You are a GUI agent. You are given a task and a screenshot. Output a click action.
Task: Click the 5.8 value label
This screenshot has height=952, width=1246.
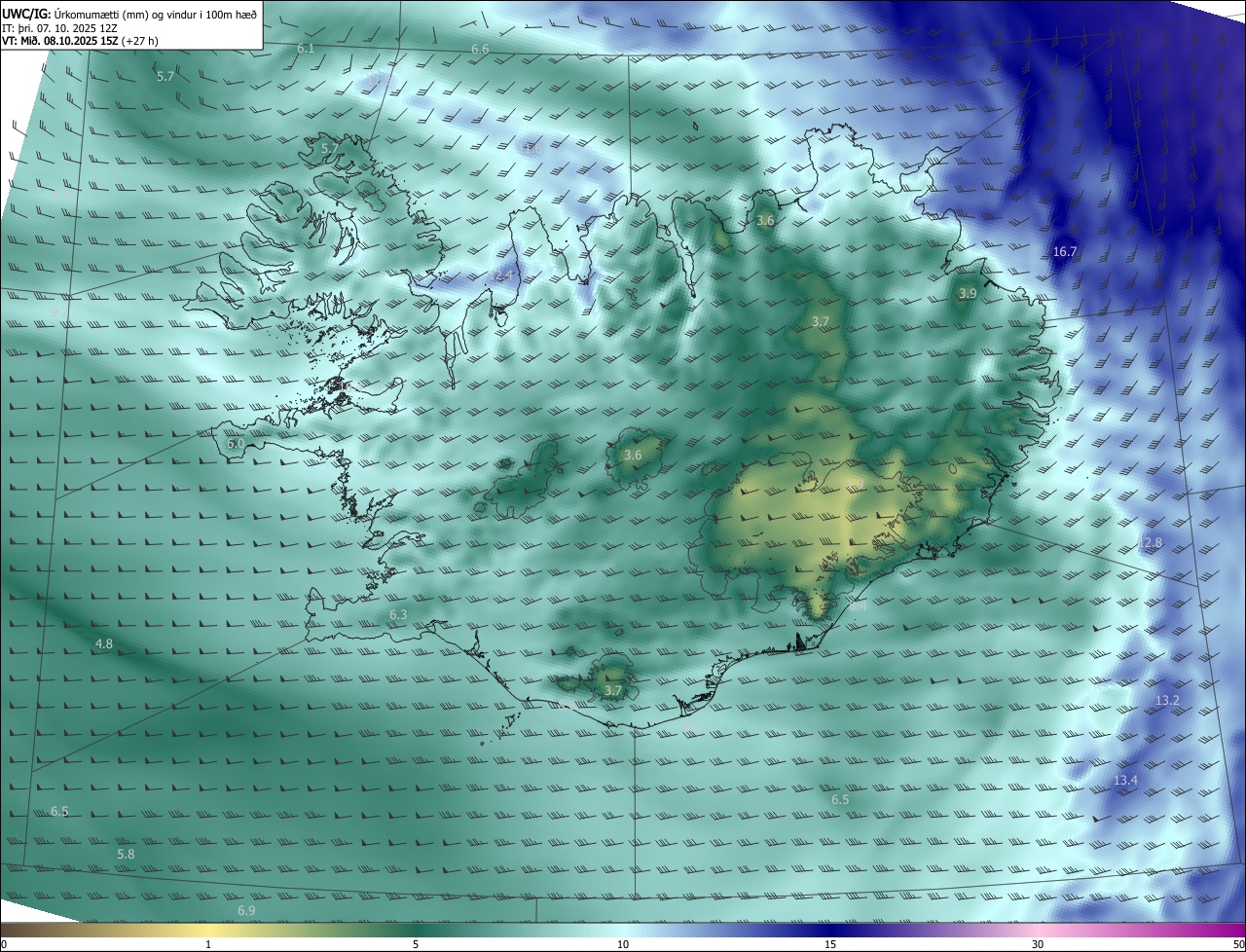click(126, 855)
